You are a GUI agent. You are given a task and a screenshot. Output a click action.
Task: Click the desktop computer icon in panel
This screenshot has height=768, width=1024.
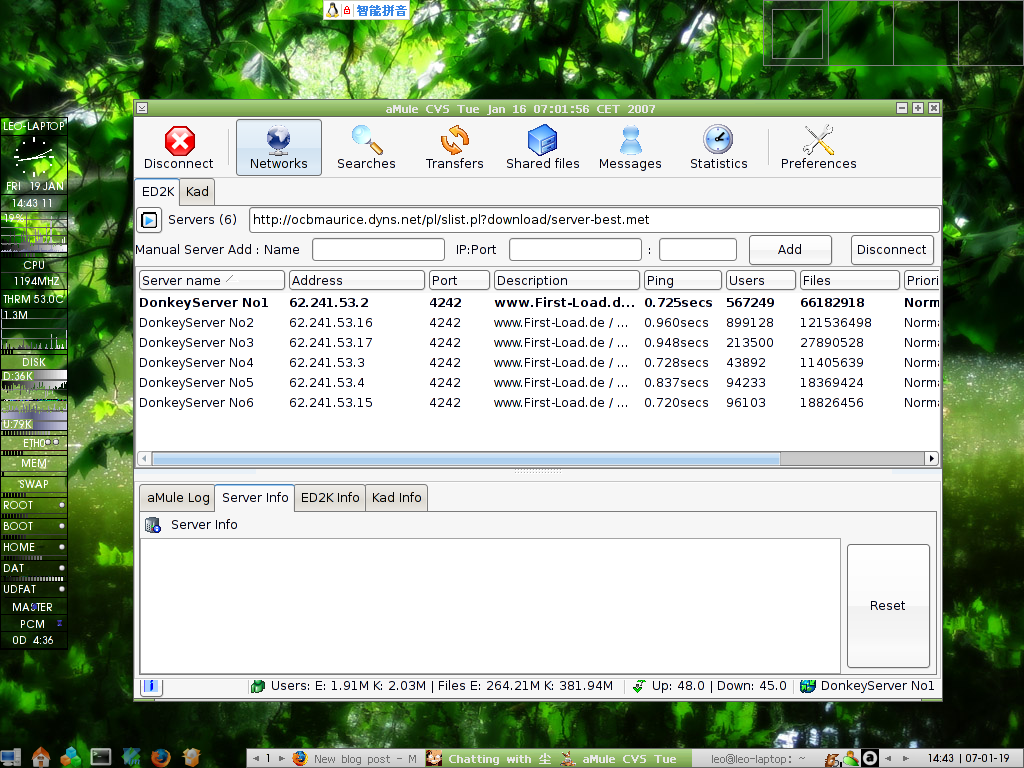[10, 757]
